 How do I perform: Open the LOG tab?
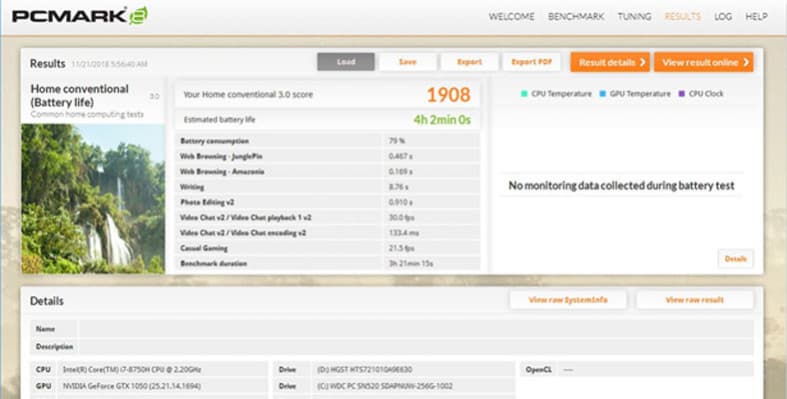pyautogui.click(x=723, y=17)
